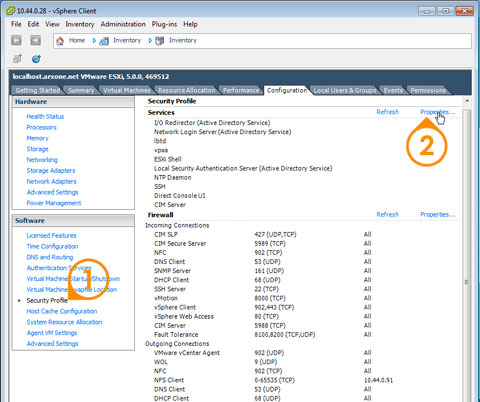Open the File menu

coord(16,24)
